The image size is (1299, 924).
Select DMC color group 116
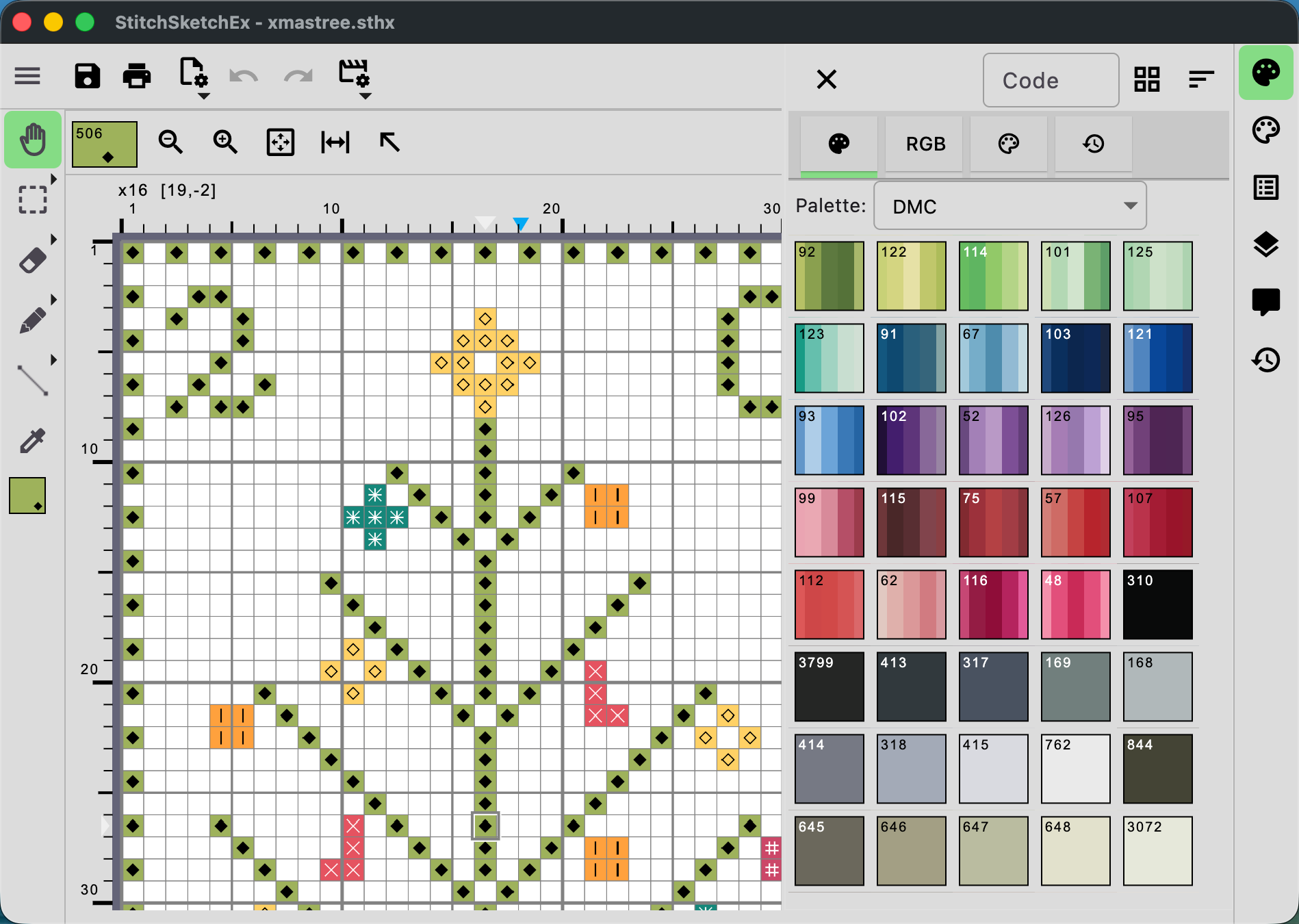point(994,604)
